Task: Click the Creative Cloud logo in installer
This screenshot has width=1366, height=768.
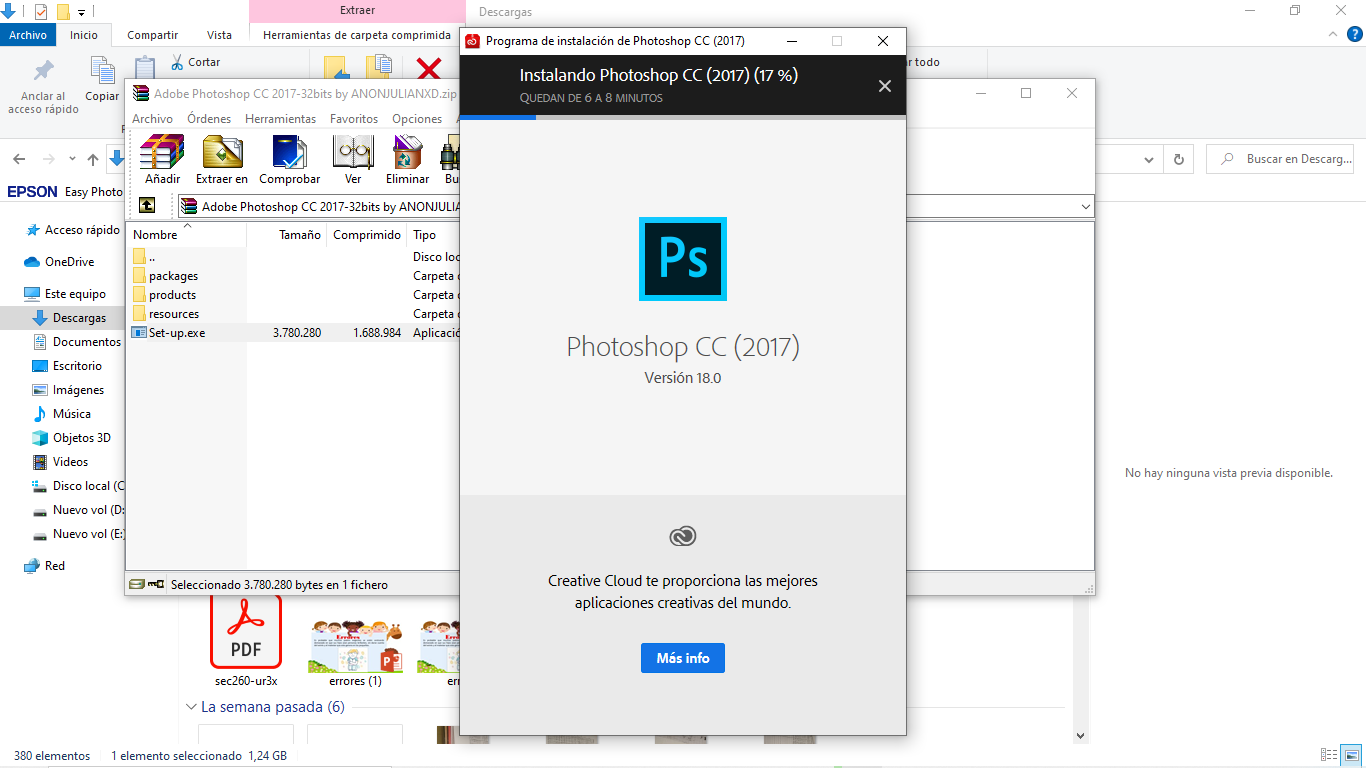Action: click(x=683, y=537)
